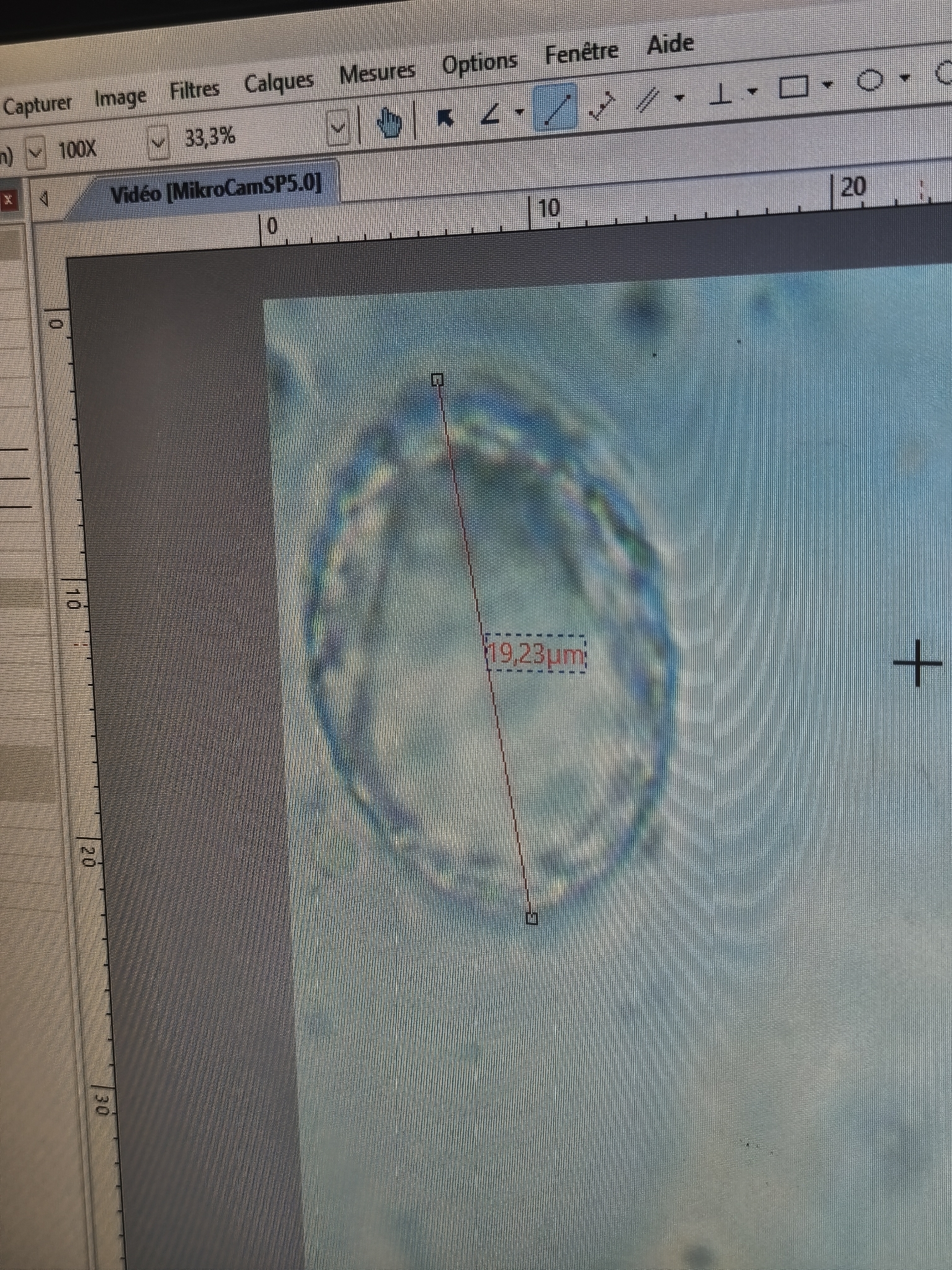The image size is (952, 1270).
Task: Click the left tab scroll arrow
Action: 44,199
